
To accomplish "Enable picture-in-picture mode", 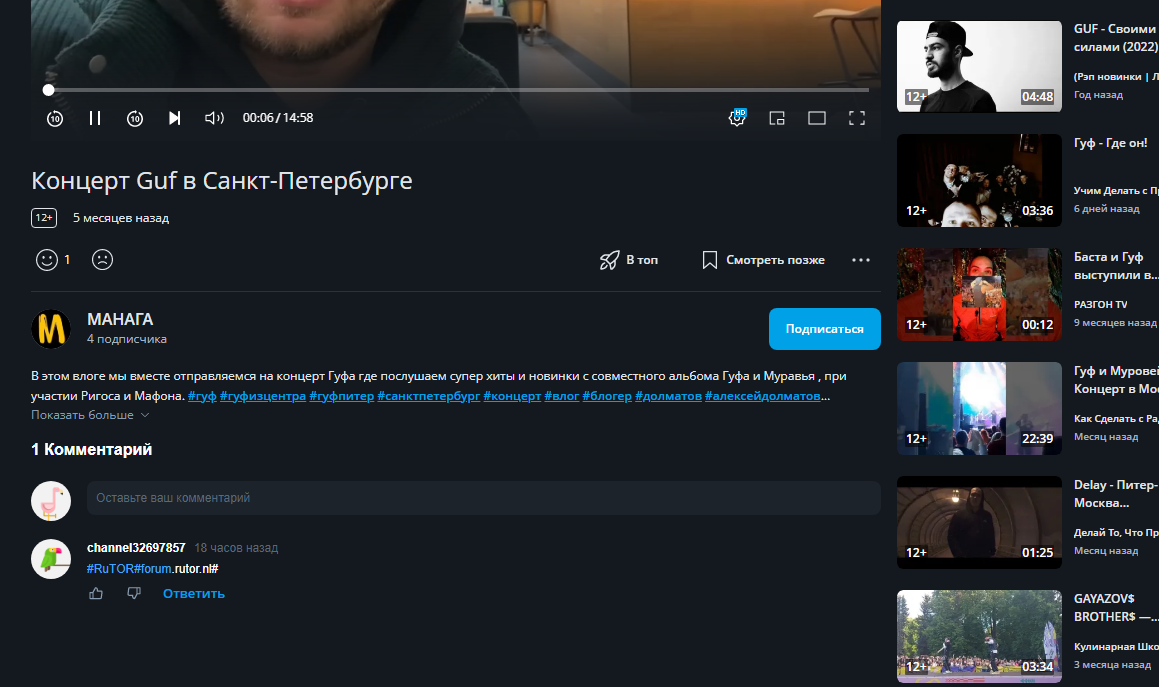I will pyautogui.click(x=777, y=118).
